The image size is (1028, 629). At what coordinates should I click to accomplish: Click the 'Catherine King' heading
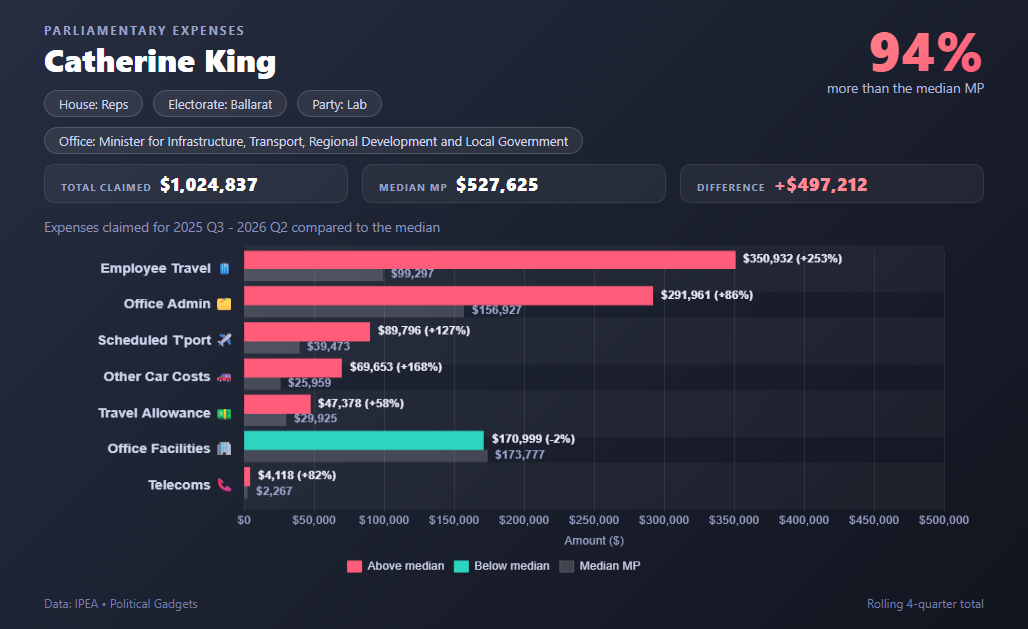pyautogui.click(x=160, y=62)
